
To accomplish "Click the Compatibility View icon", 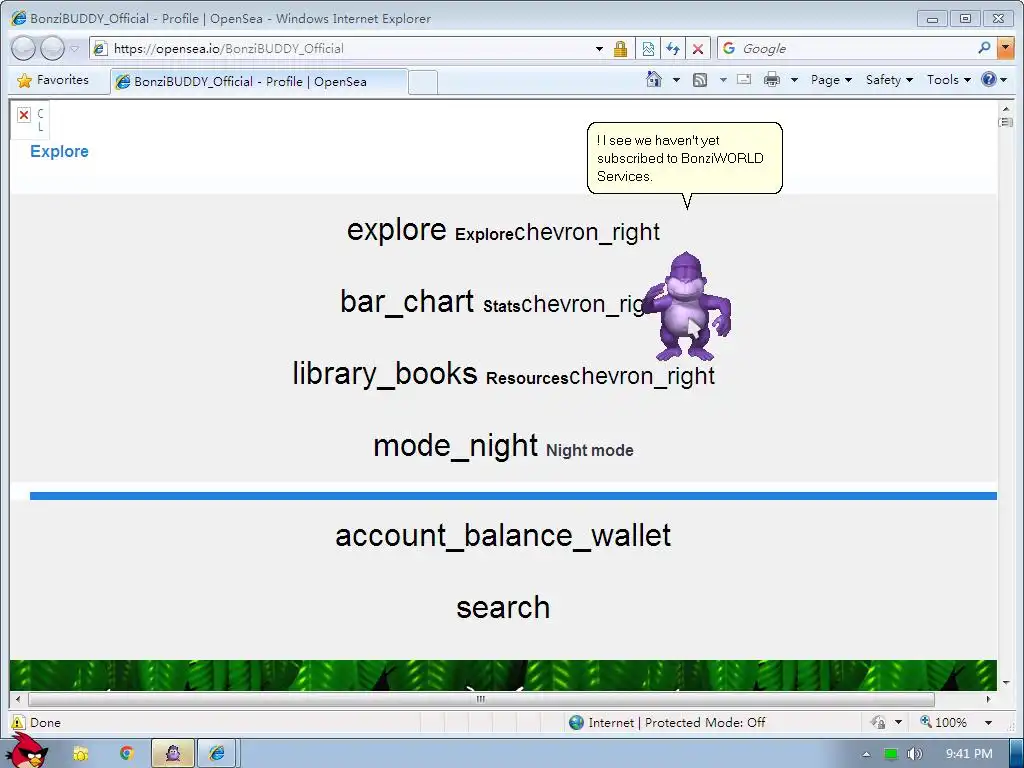I will (648, 49).
